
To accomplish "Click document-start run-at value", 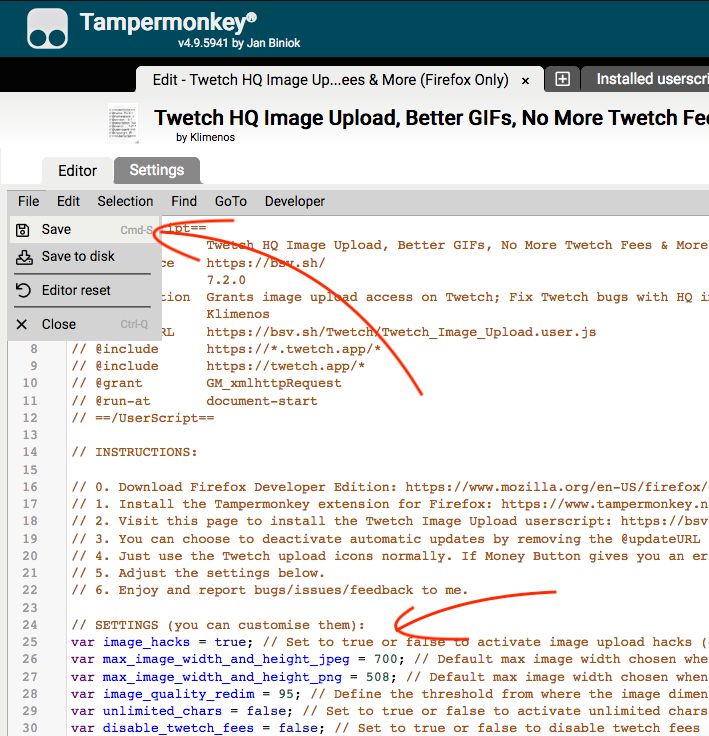I will point(262,401).
